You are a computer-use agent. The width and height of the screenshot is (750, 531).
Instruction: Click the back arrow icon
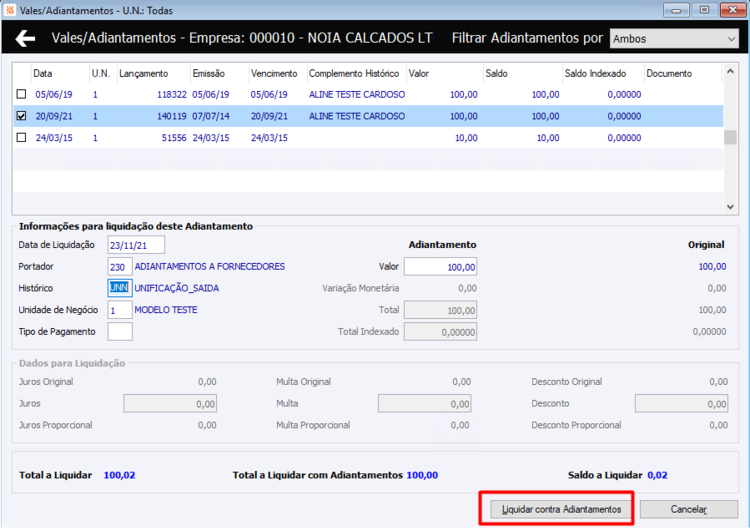click(25, 38)
